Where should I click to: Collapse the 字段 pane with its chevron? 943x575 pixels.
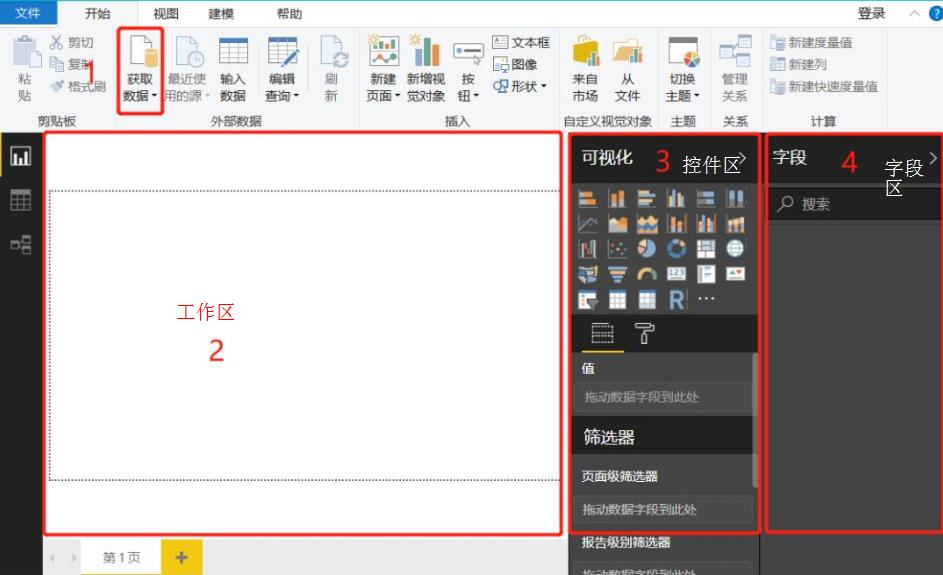pos(933,158)
